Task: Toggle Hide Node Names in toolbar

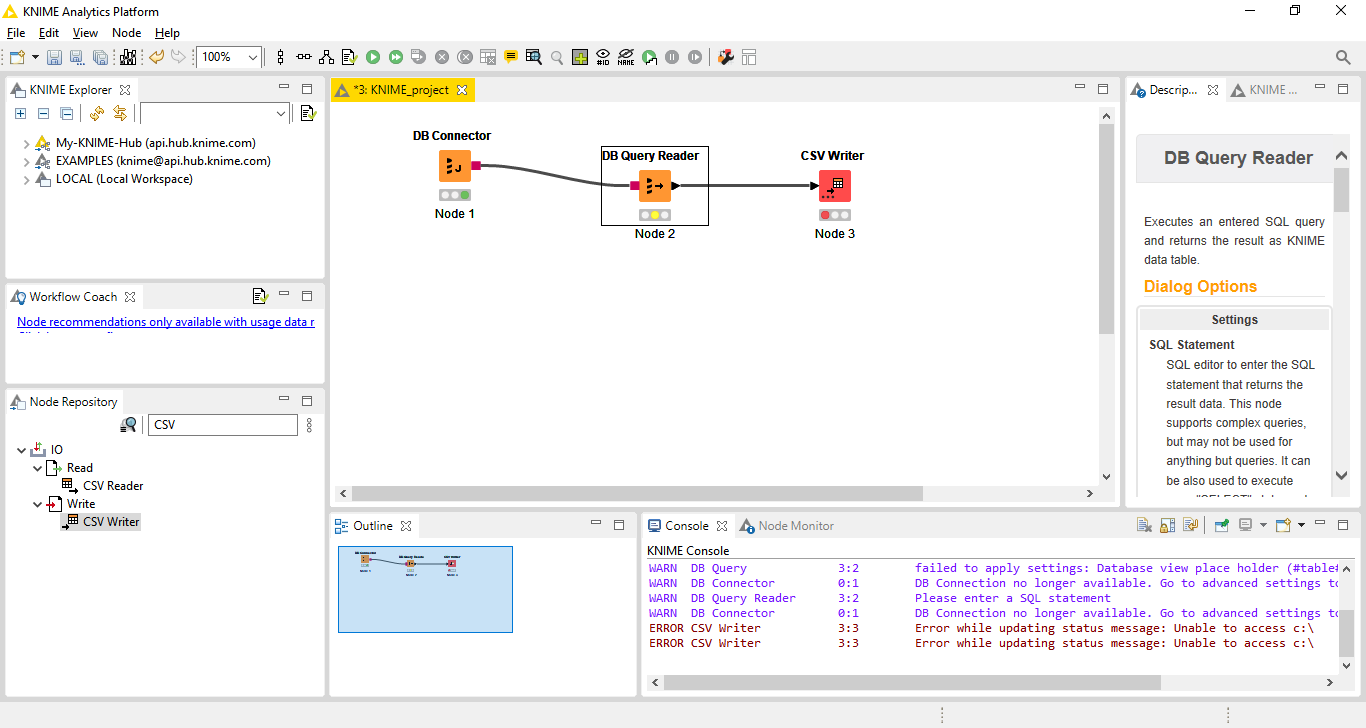Action: click(x=626, y=57)
